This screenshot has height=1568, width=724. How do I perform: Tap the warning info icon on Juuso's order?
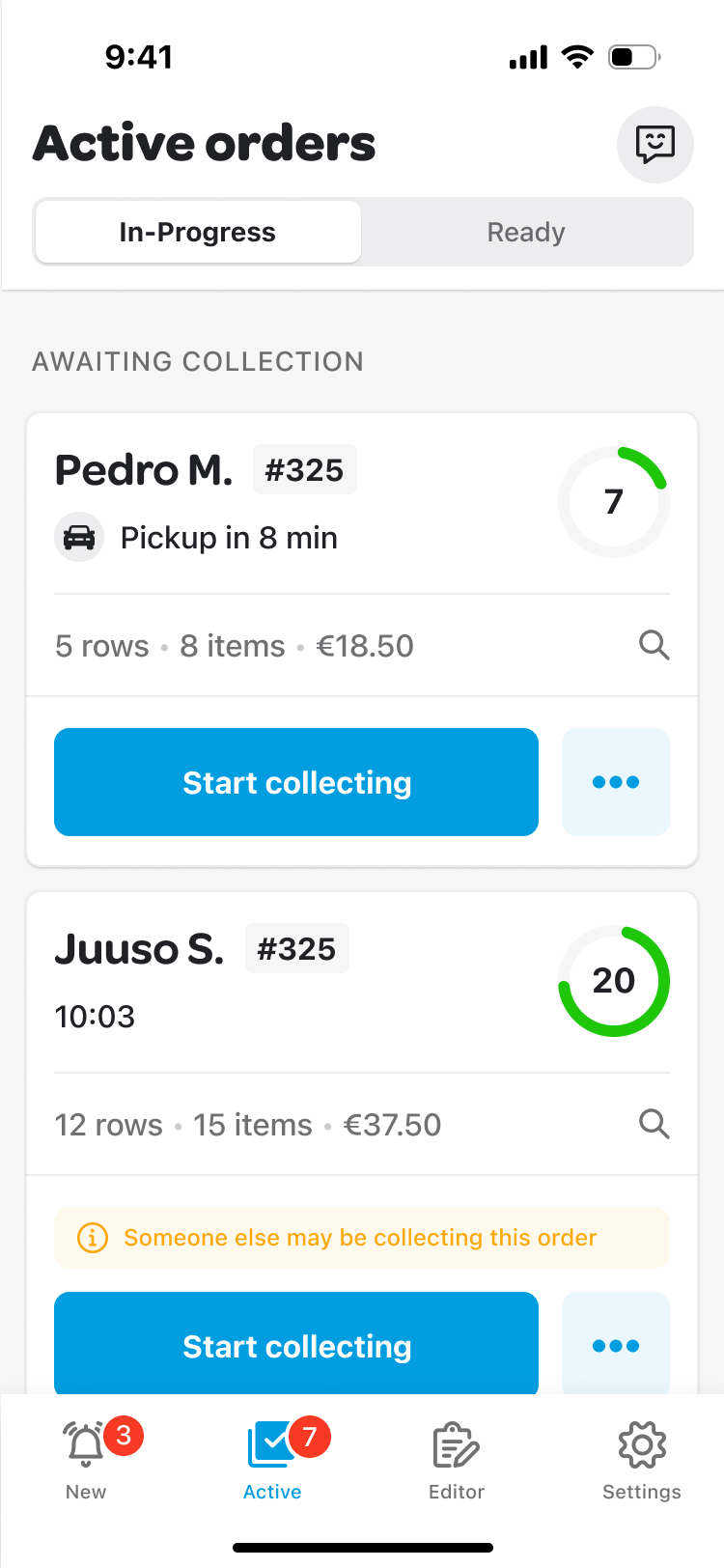click(93, 1238)
